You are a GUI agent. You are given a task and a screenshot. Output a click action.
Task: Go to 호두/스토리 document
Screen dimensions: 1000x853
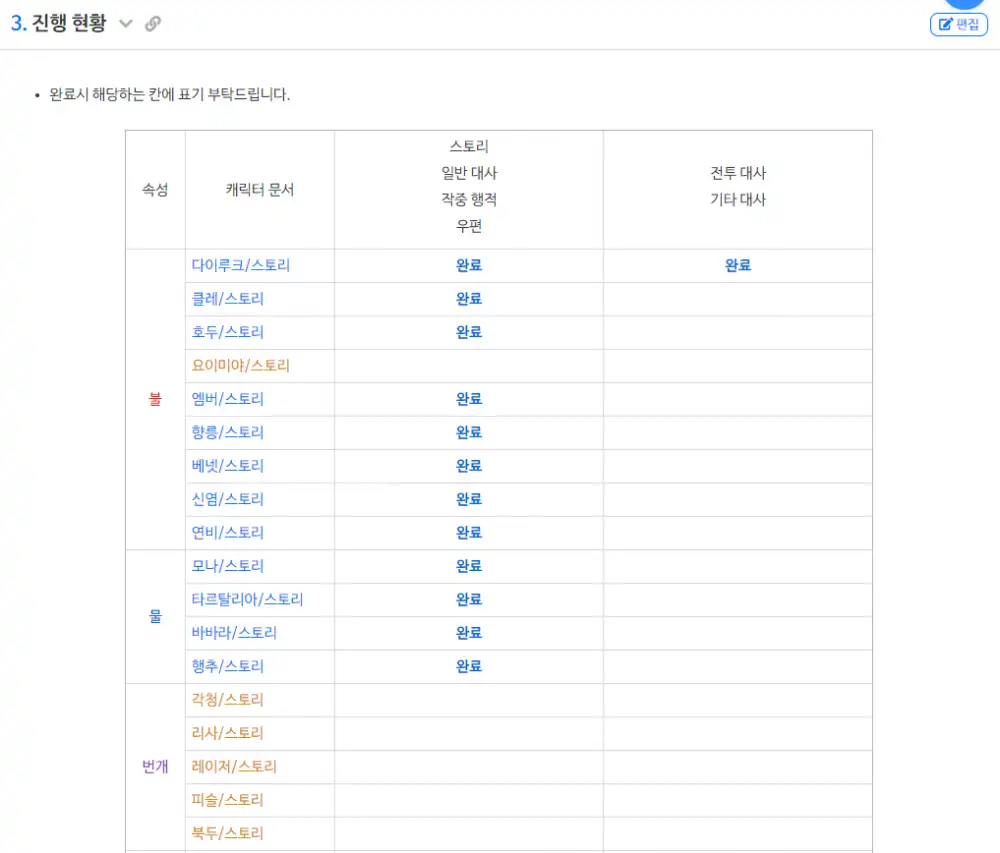pyautogui.click(x=227, y=332)
